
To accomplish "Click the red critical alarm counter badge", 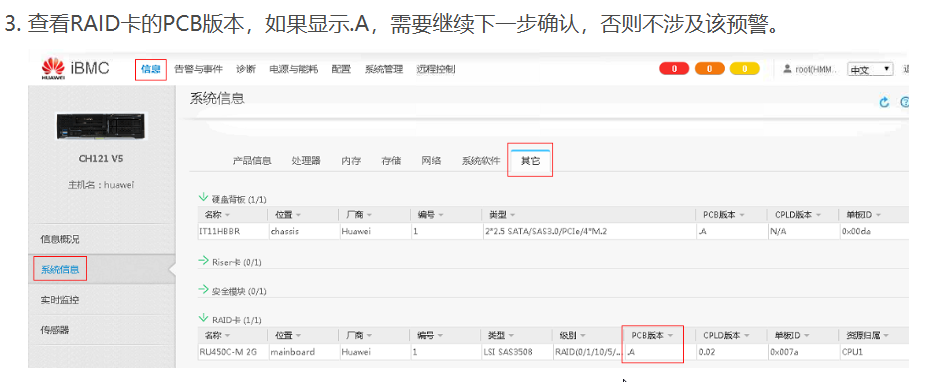I will point(674,69).
